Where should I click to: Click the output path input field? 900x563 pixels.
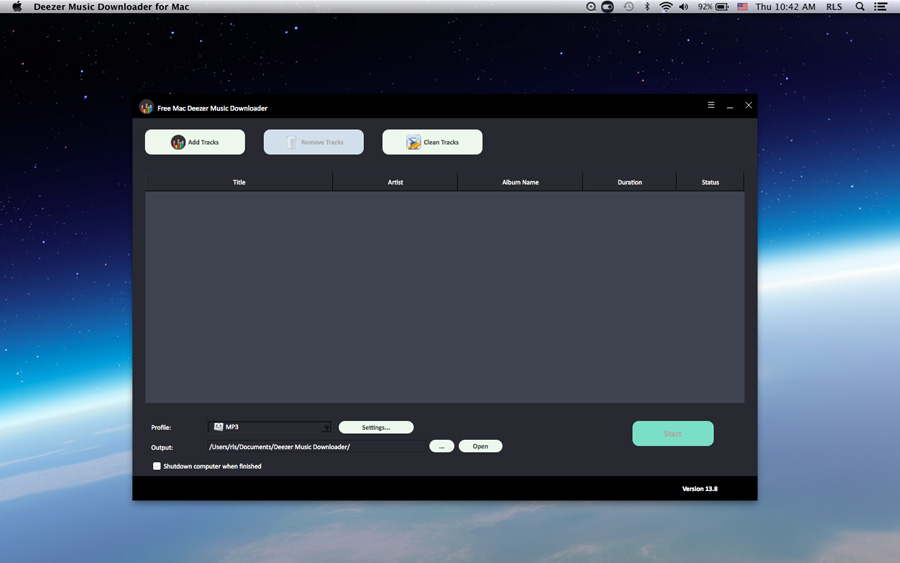point(316,446)
